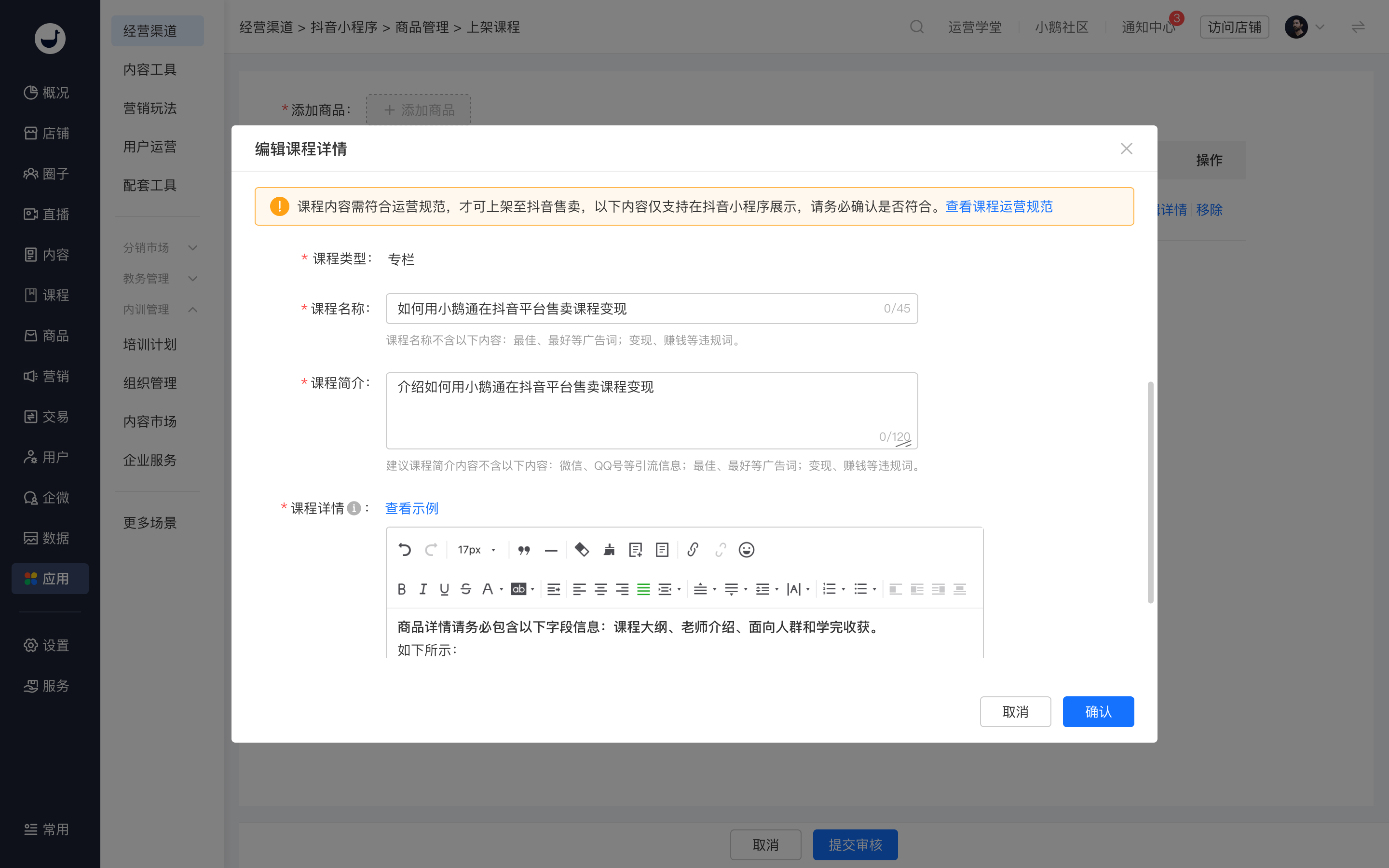This screenshot has height=868, width=1389.
Task: Click the 访问店铺 button
Action: pos(1234,27)
